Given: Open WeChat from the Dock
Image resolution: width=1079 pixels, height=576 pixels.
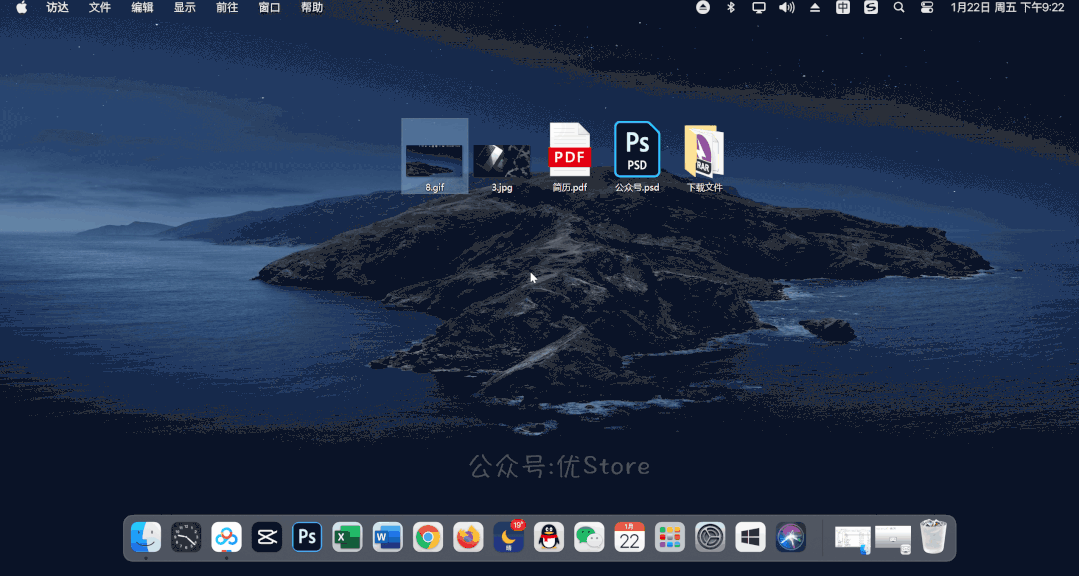Looking at the screenshot, I should (x=589, y=537).
